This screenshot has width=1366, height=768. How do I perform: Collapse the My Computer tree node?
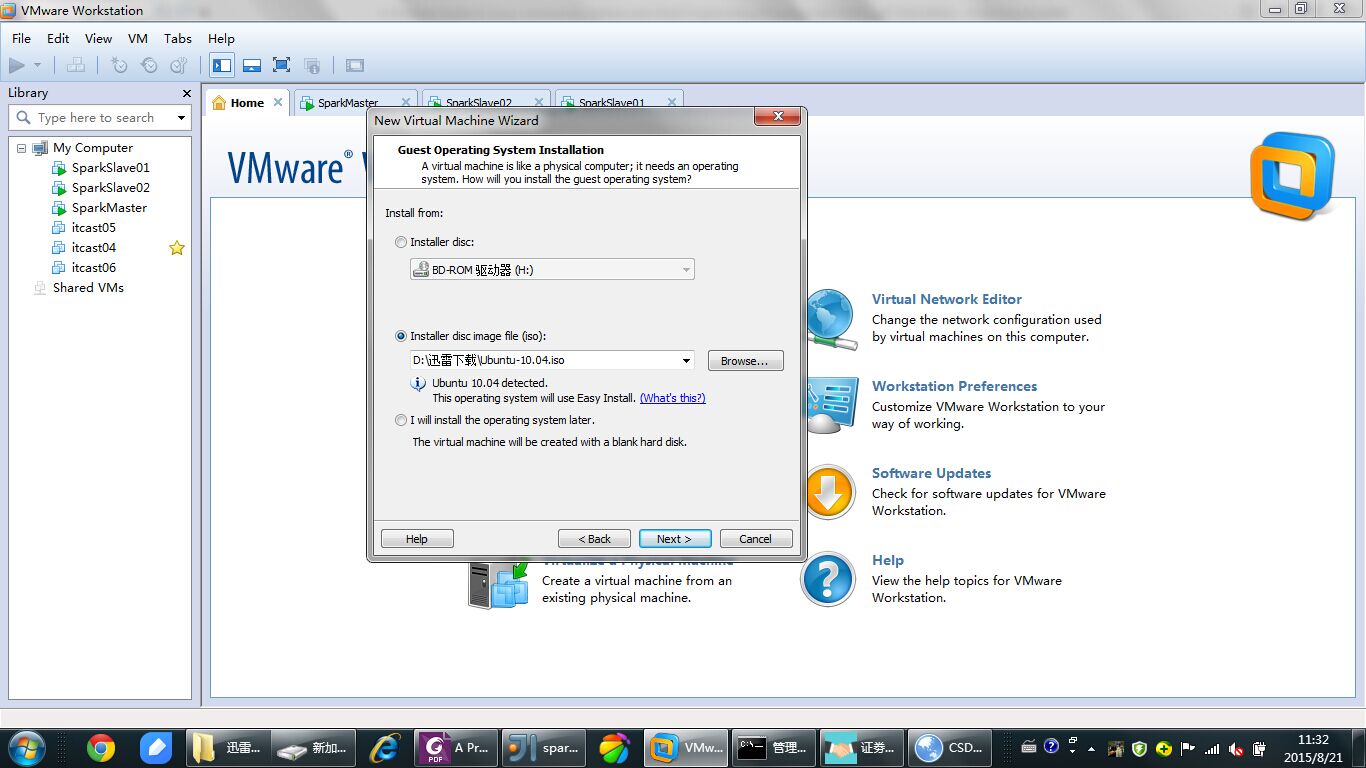(21, 148)
